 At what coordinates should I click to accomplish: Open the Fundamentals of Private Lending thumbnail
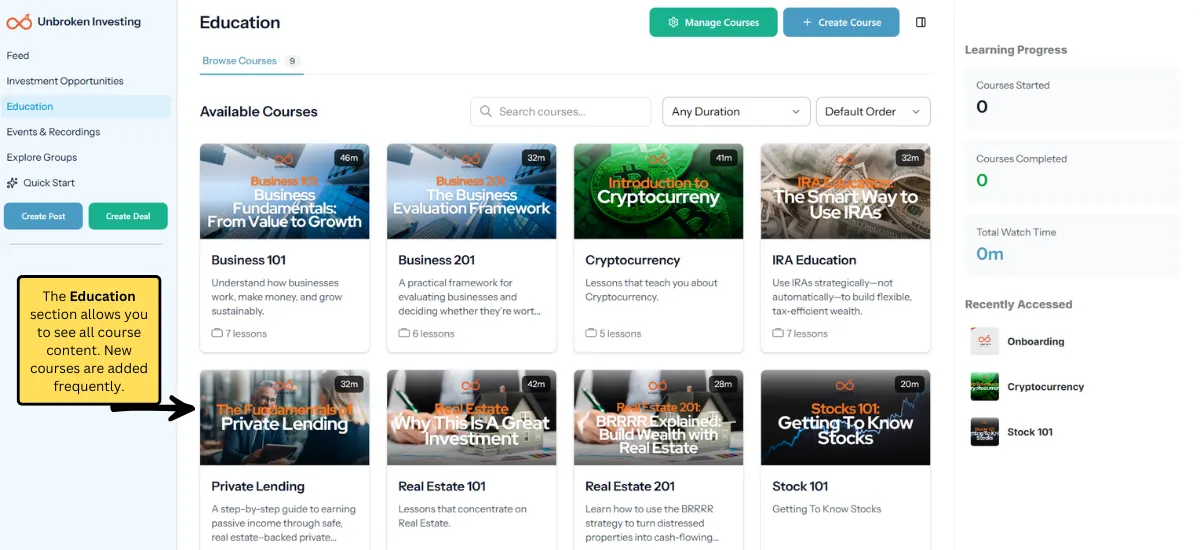pos(285,418)
